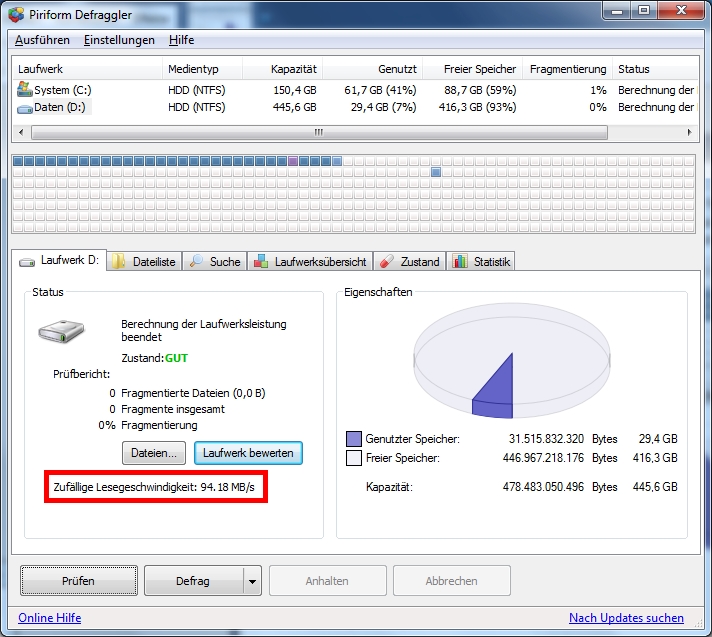This screenshot has width=712, height=637.
Task: Click the drive icon on Laufwerk D: tab
Action: coord(27,262)
